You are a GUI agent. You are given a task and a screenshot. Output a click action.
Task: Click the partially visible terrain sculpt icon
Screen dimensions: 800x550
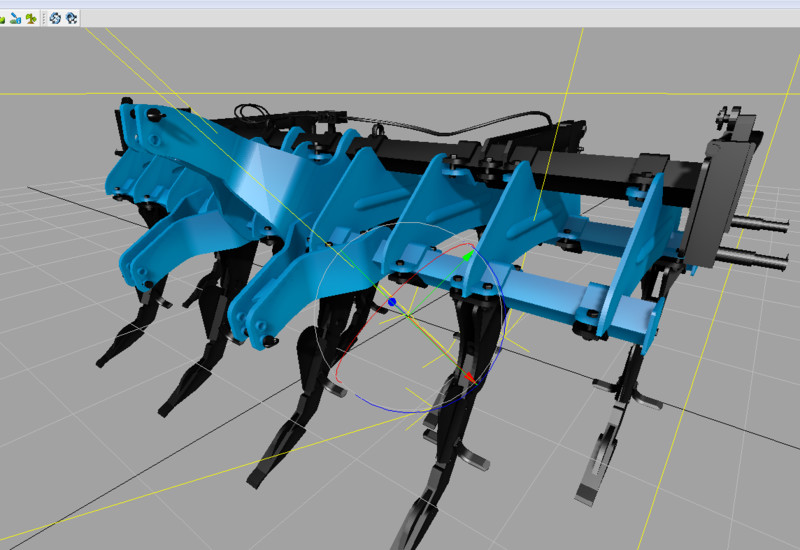tap(3, 17)
